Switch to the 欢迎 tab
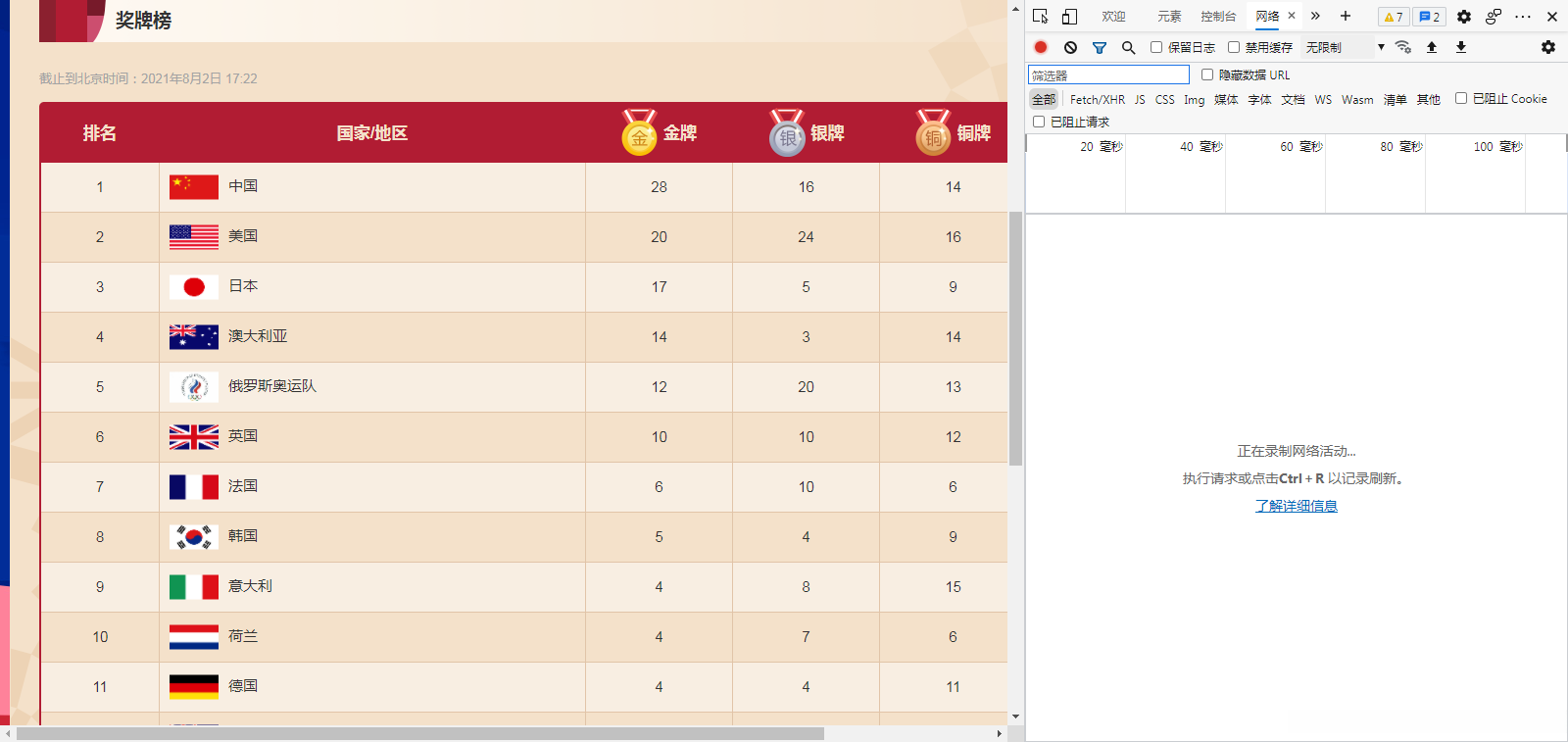This screenshot has height=742, width=1568. (x=1113, y=17)
